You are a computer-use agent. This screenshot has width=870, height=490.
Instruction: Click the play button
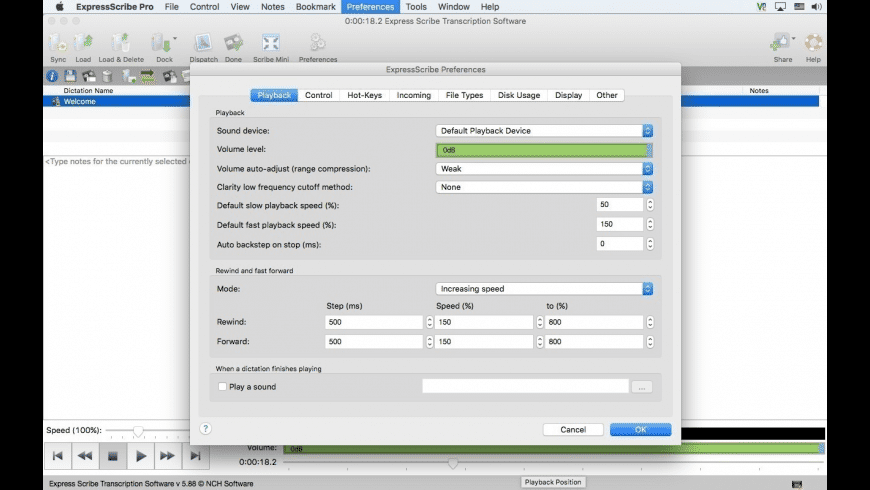(x=140, y=456)
